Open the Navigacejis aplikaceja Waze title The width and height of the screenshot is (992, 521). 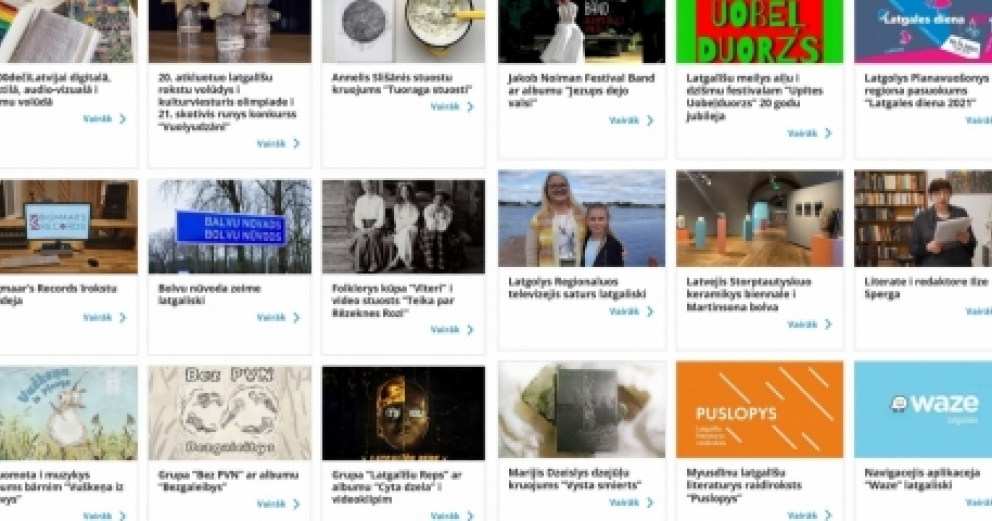922,479
